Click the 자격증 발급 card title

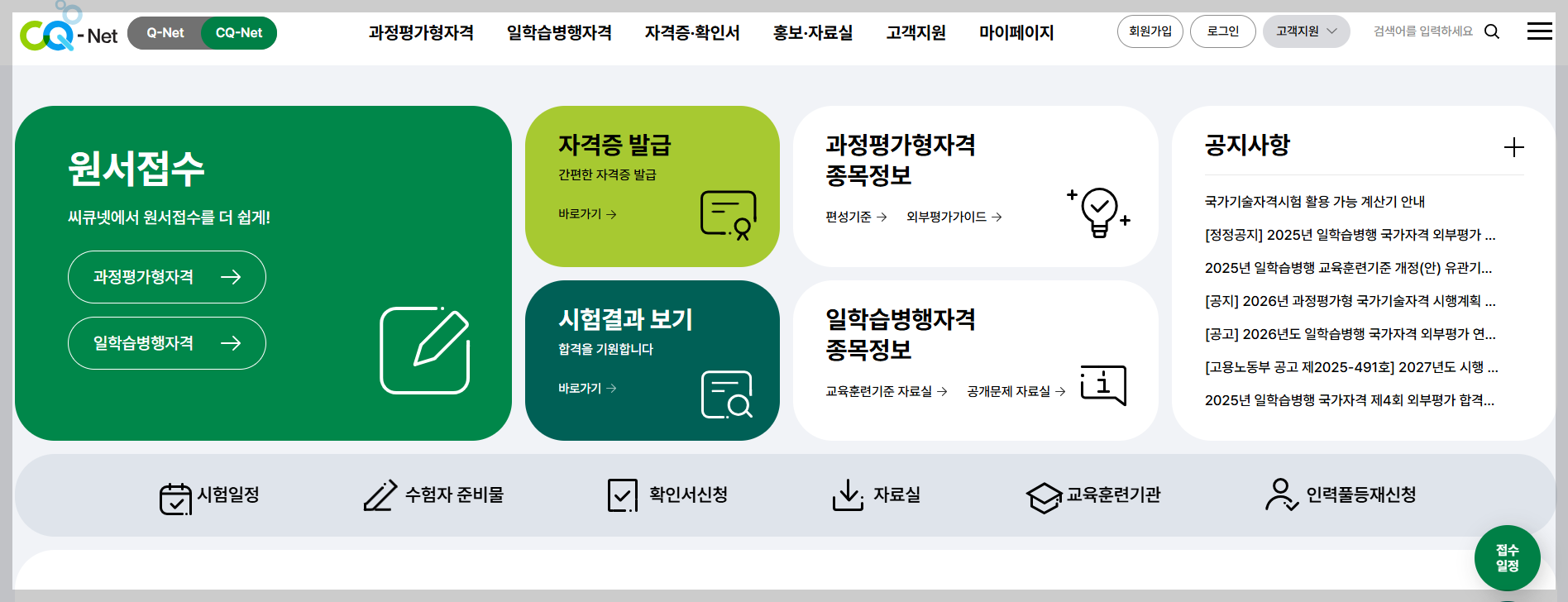click(x=614, y=146)
